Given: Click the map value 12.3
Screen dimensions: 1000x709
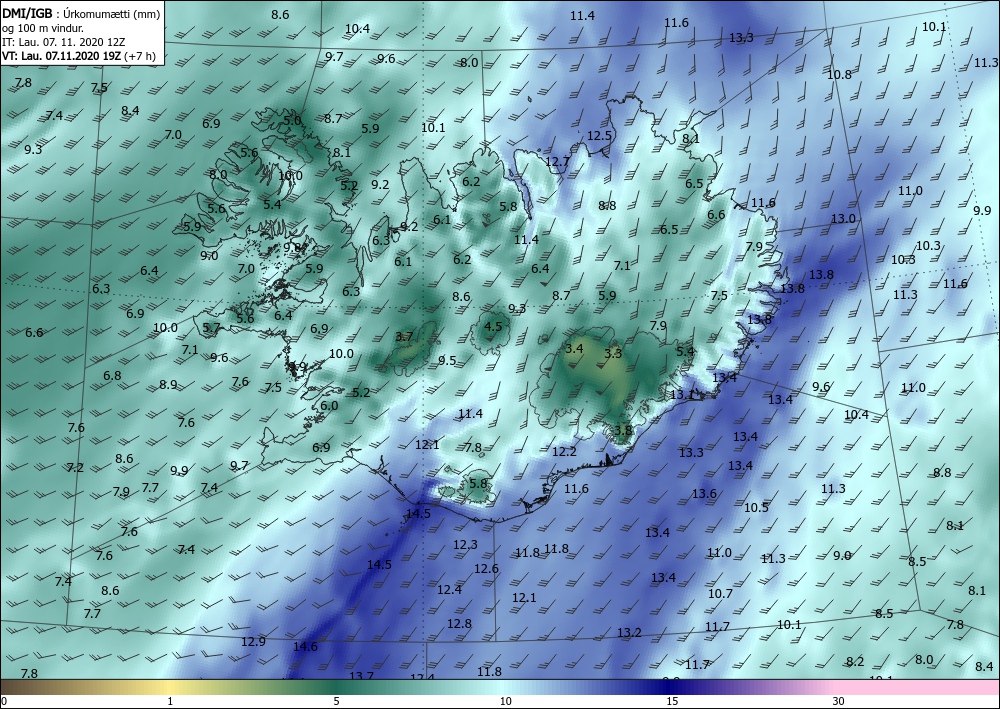Looking at the screenshot, I should point(465,545).
